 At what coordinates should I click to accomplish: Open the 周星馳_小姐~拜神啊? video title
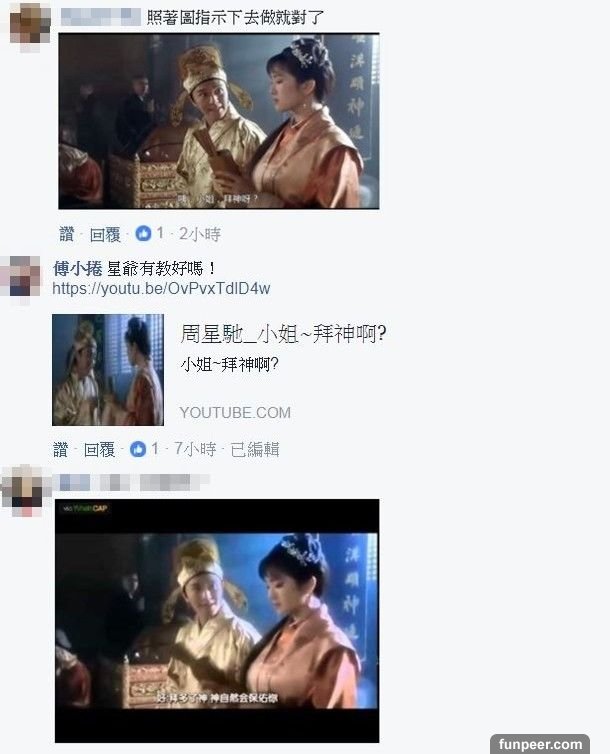(x=283, y=334)
